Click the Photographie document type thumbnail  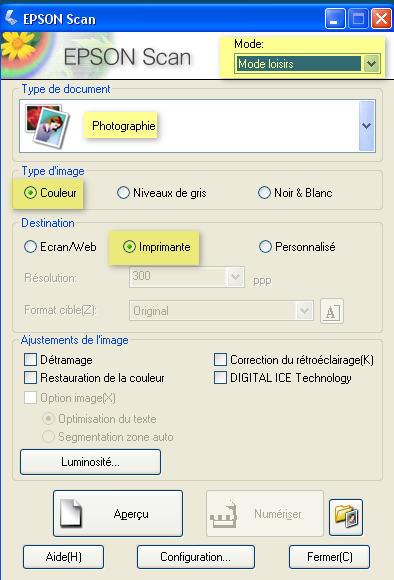click(x=47, y=126)
